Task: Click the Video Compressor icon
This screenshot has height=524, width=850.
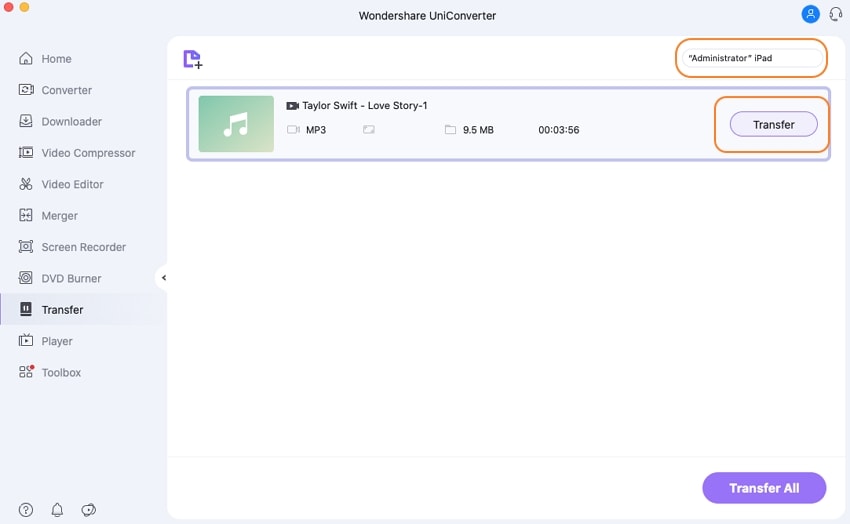Action: 25,152
